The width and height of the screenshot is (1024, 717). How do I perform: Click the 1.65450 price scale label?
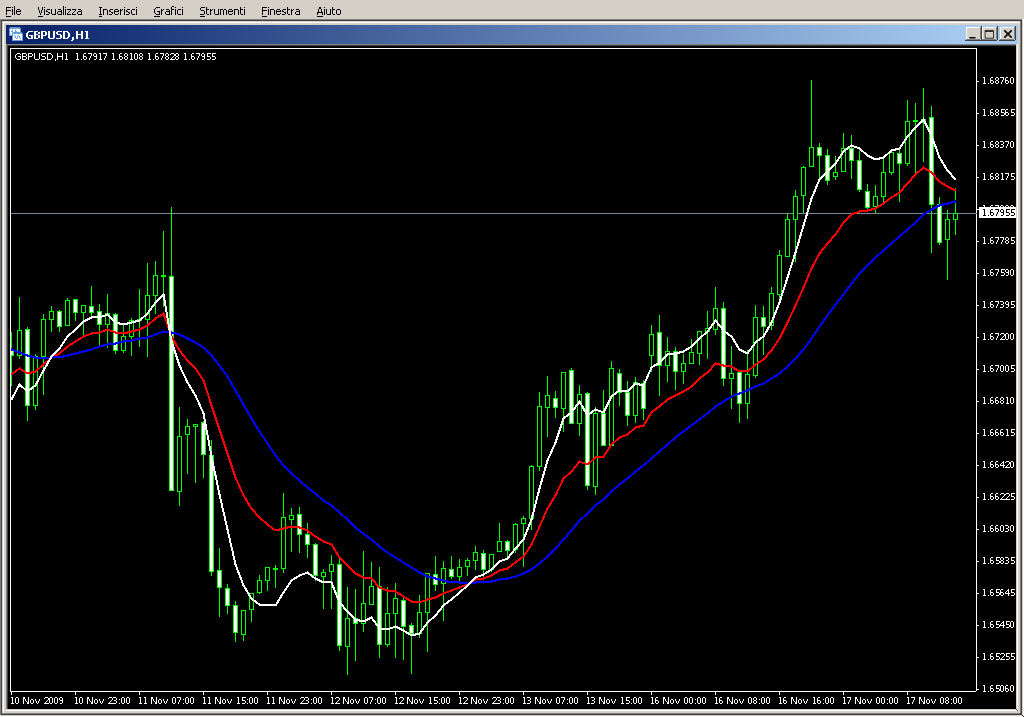(999, 625)
